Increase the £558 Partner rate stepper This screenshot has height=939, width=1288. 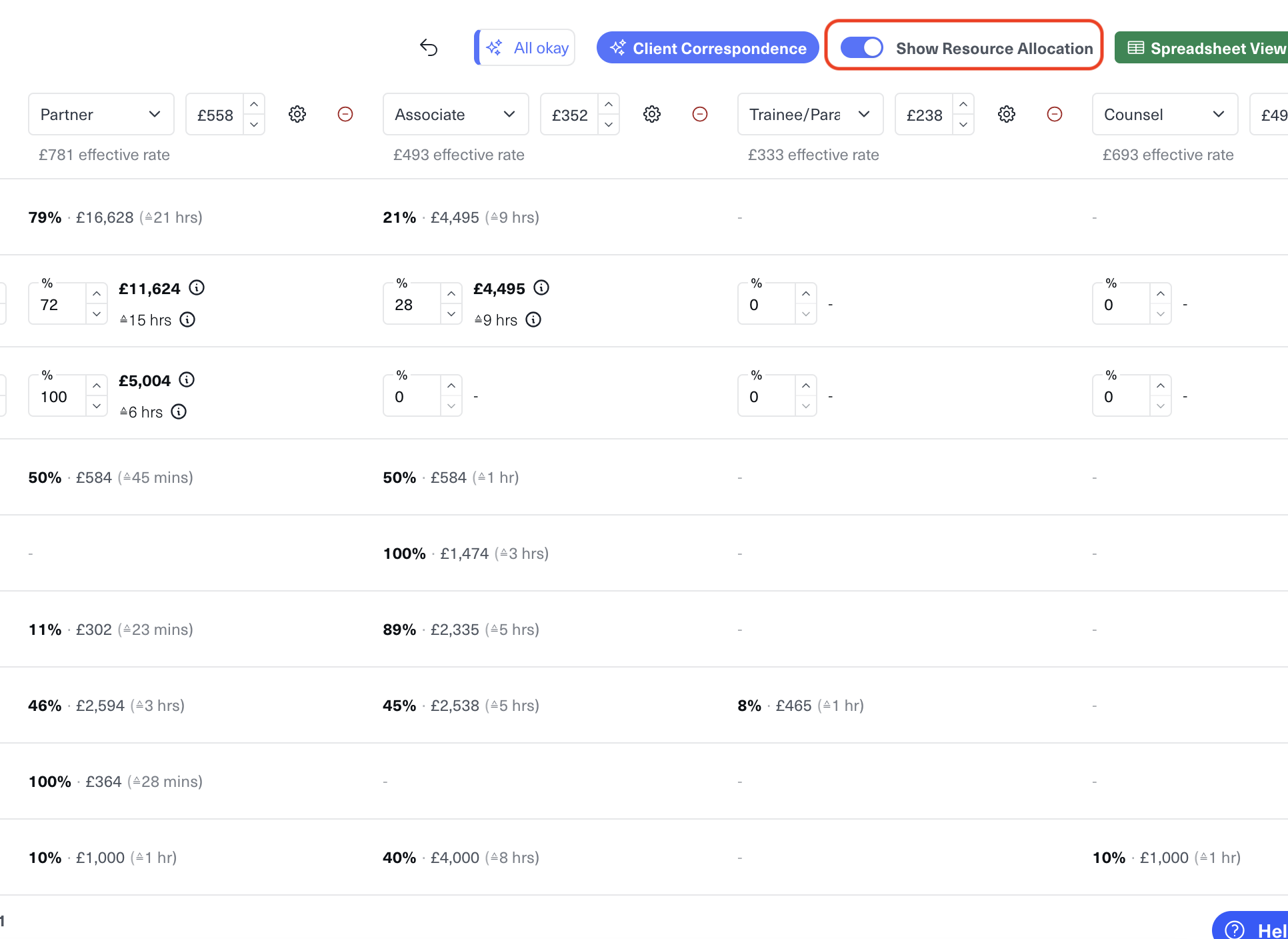coord(254,105)
